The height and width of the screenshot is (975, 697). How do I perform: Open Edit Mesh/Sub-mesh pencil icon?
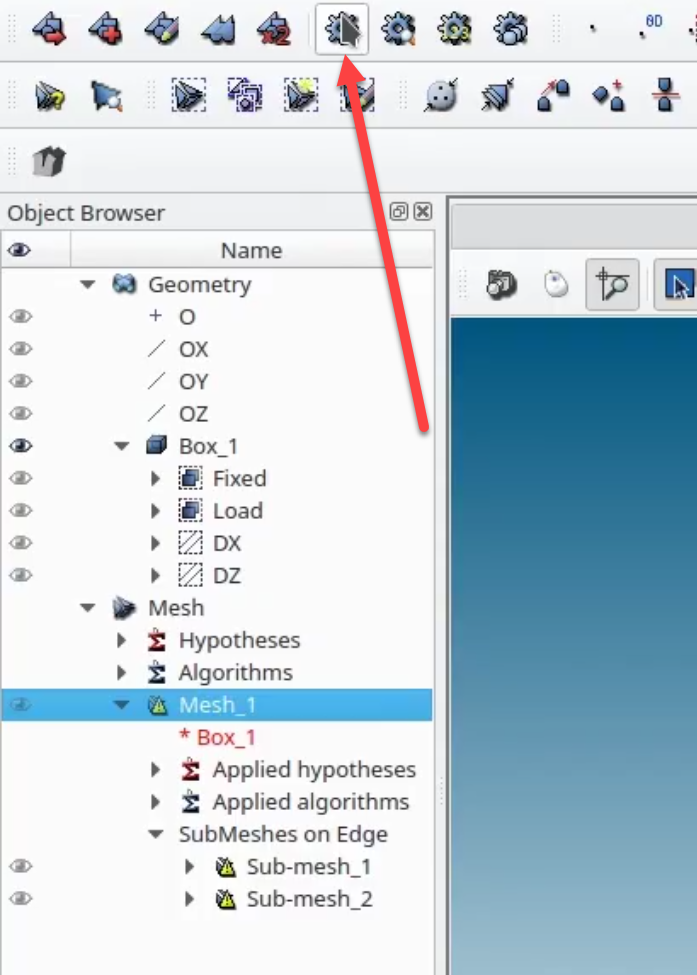[162, 29]
